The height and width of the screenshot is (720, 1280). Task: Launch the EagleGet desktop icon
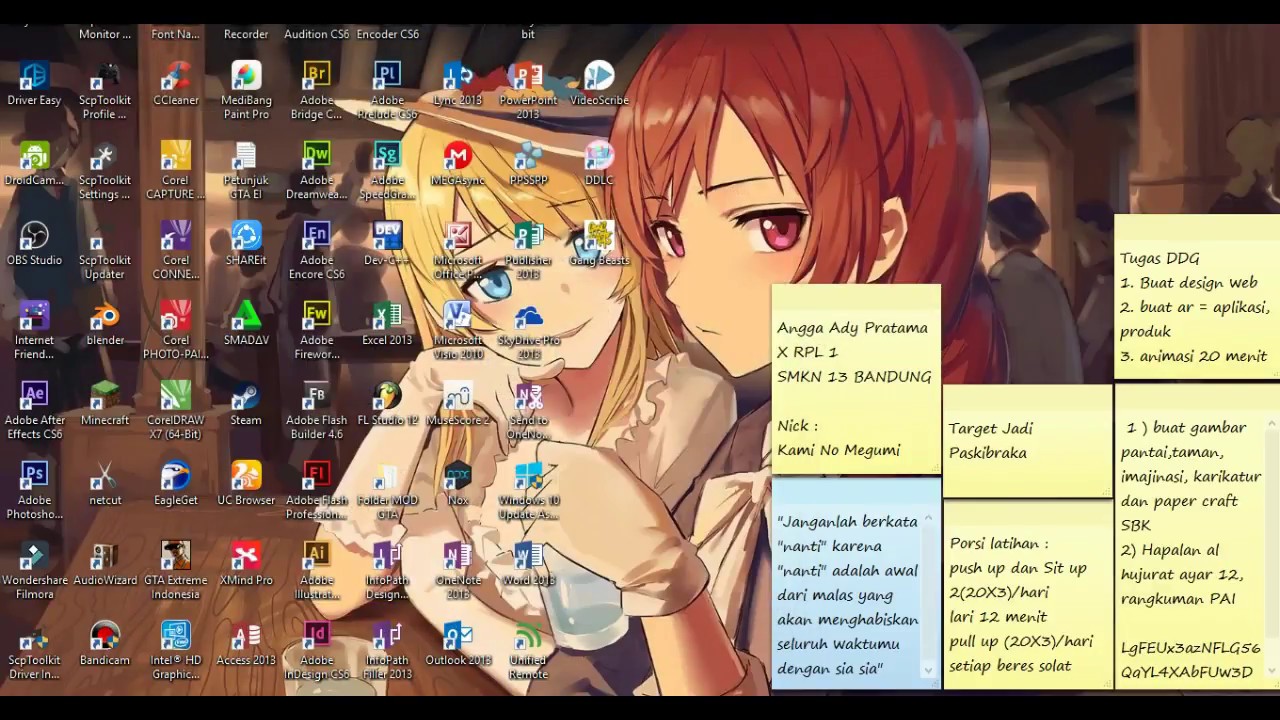coord(176,484)
